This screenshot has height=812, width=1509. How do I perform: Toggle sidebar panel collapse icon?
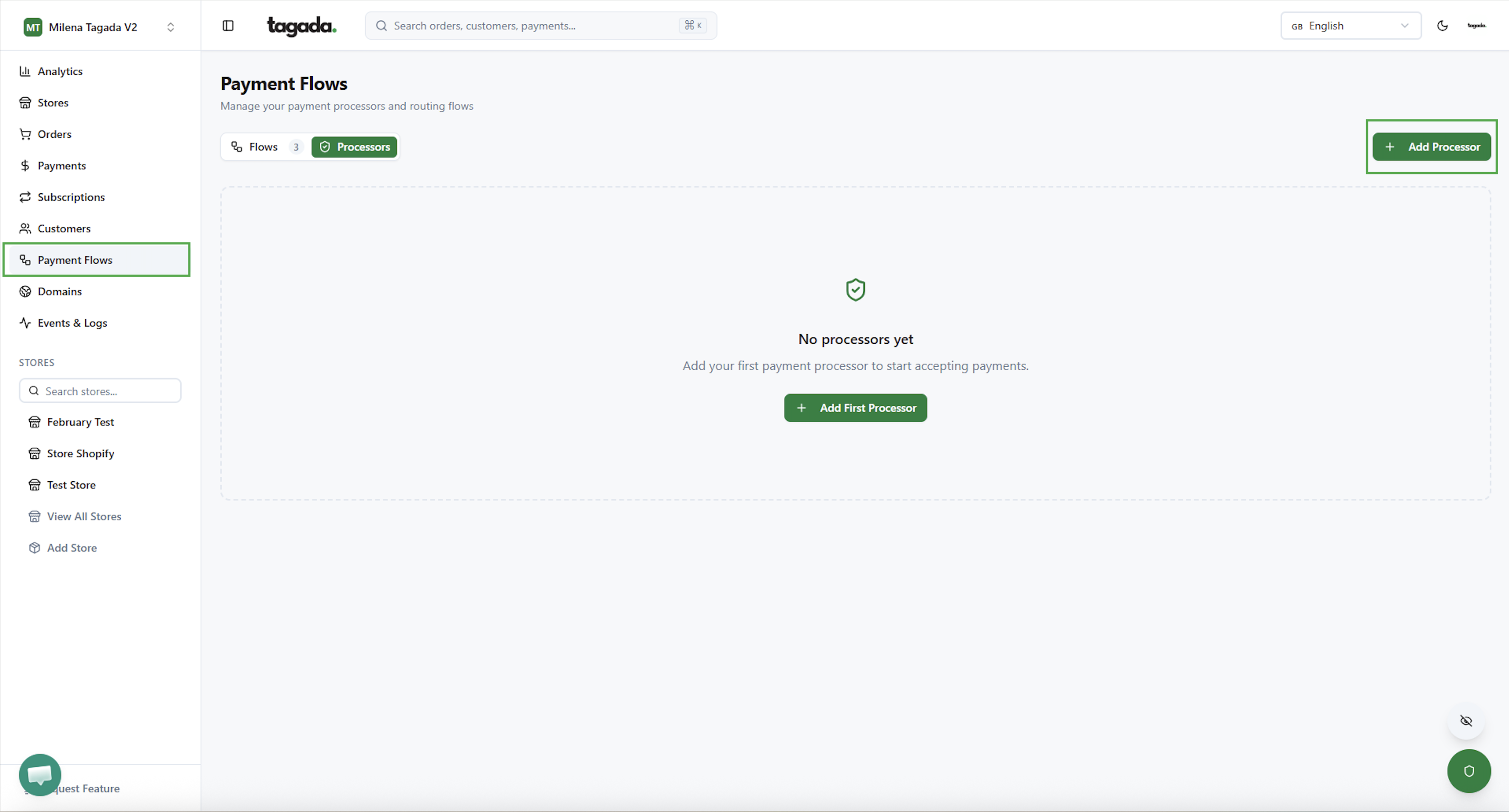click(228, 26)
